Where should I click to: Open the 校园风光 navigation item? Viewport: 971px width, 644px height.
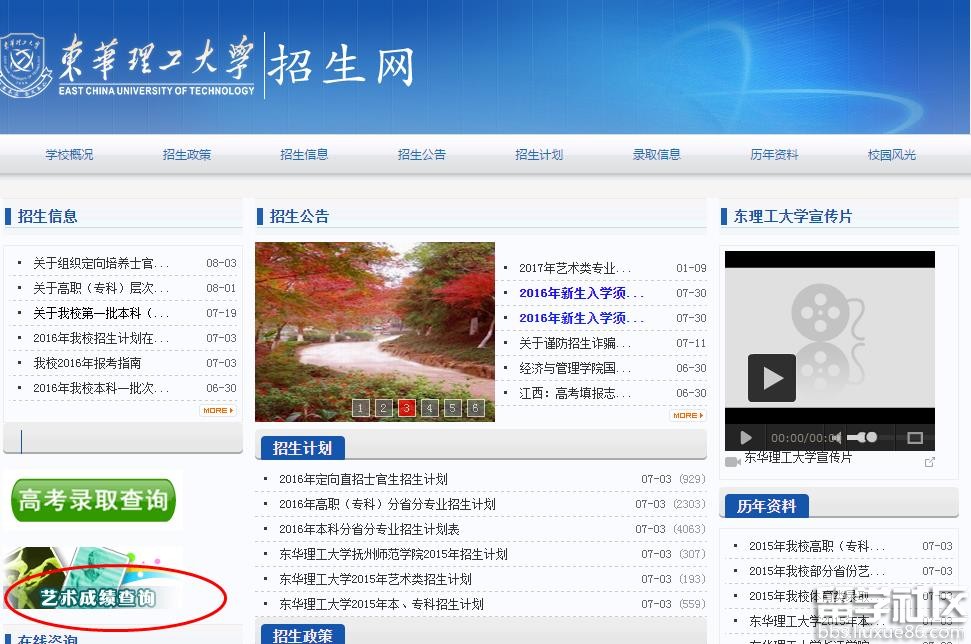(x=891, y=155)
